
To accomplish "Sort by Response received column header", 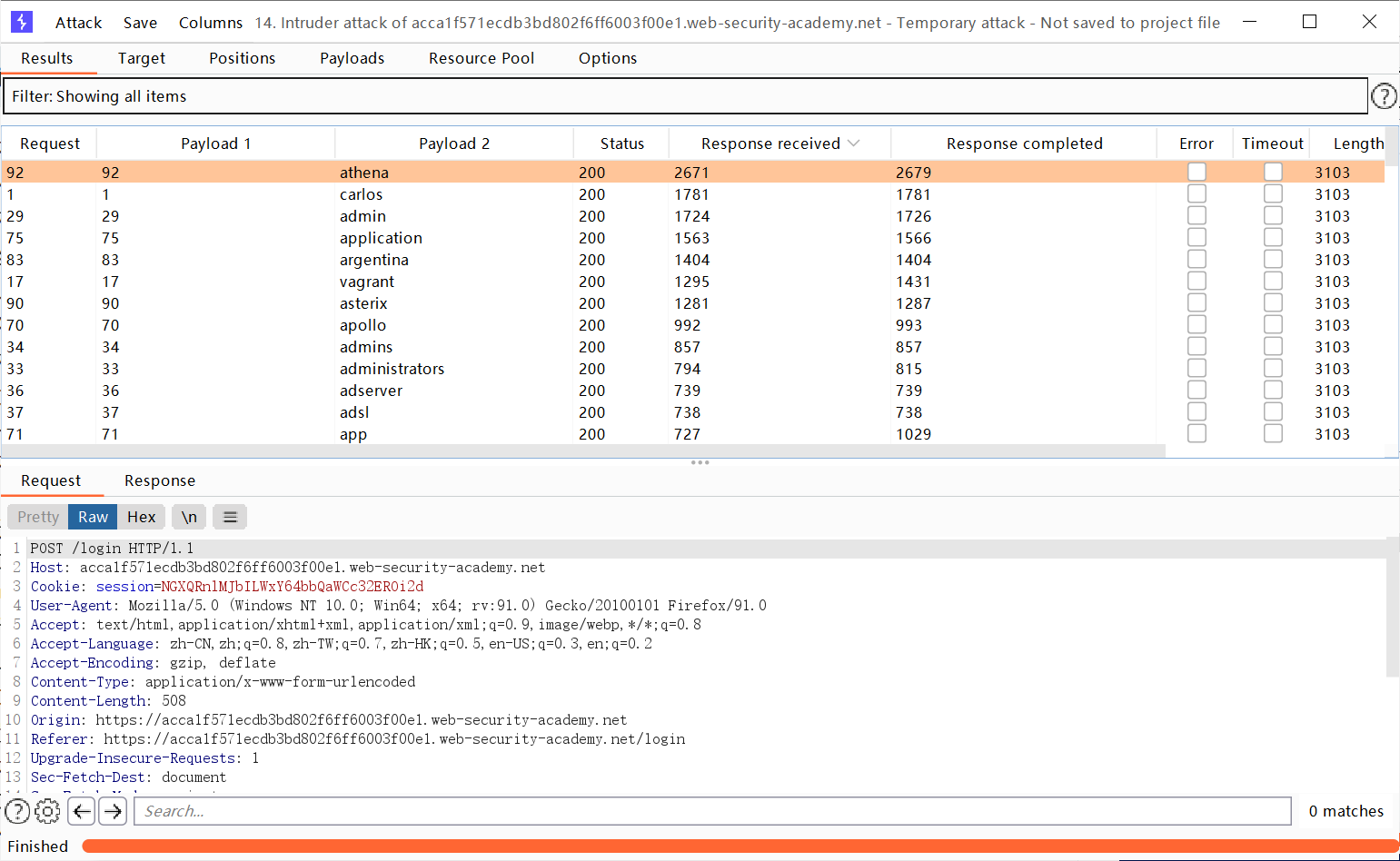I will tap(779, 143).
